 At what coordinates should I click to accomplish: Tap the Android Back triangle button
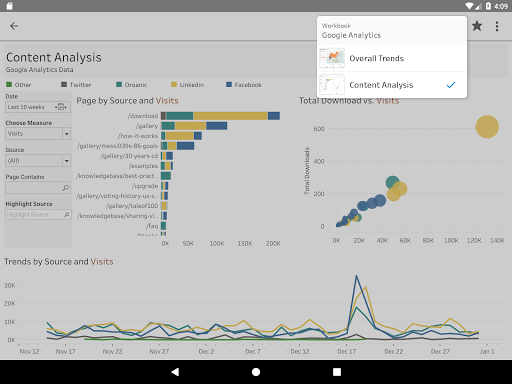pos(175,372)
